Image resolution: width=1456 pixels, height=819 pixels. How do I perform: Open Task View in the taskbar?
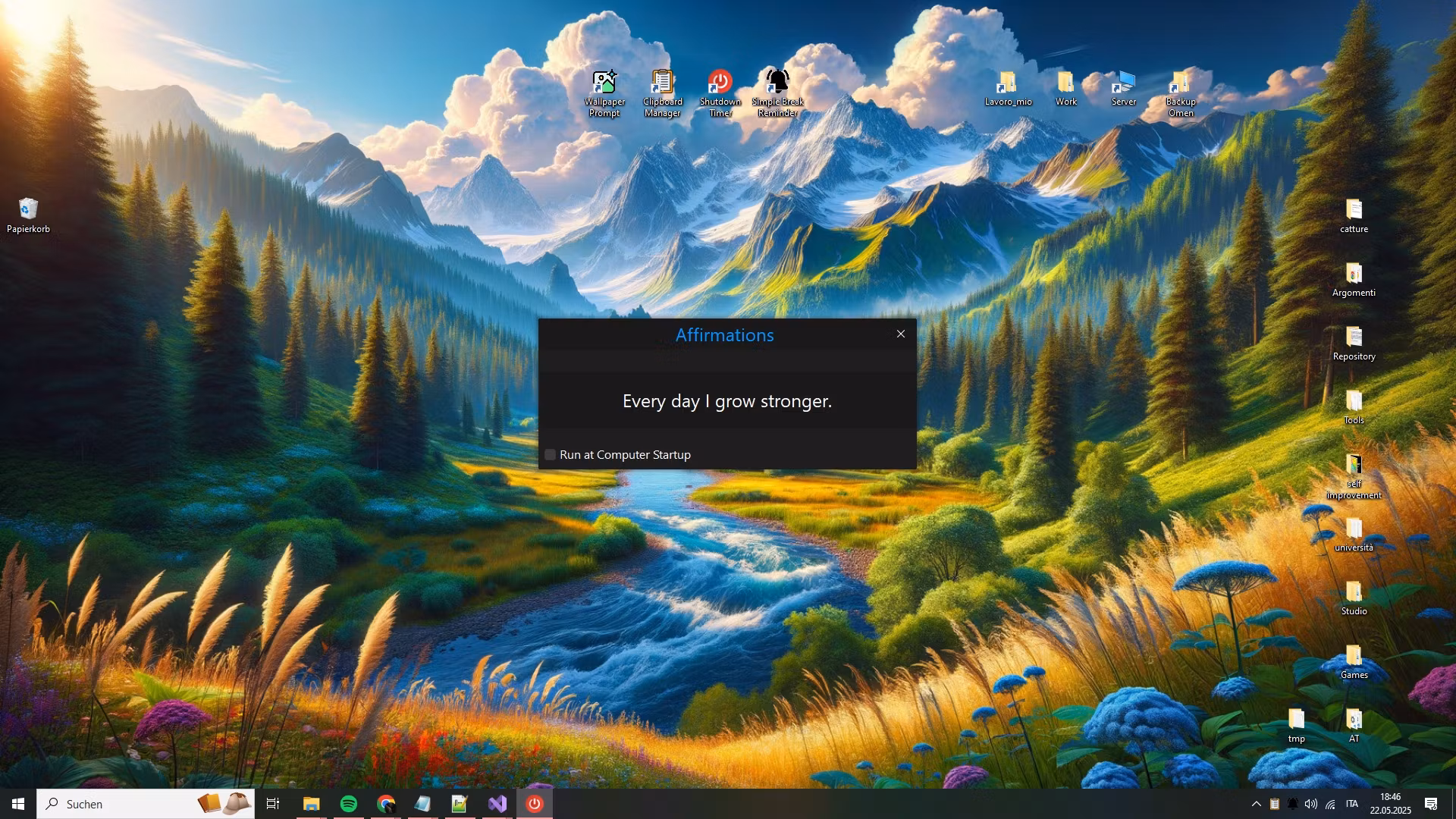[273, 804]
